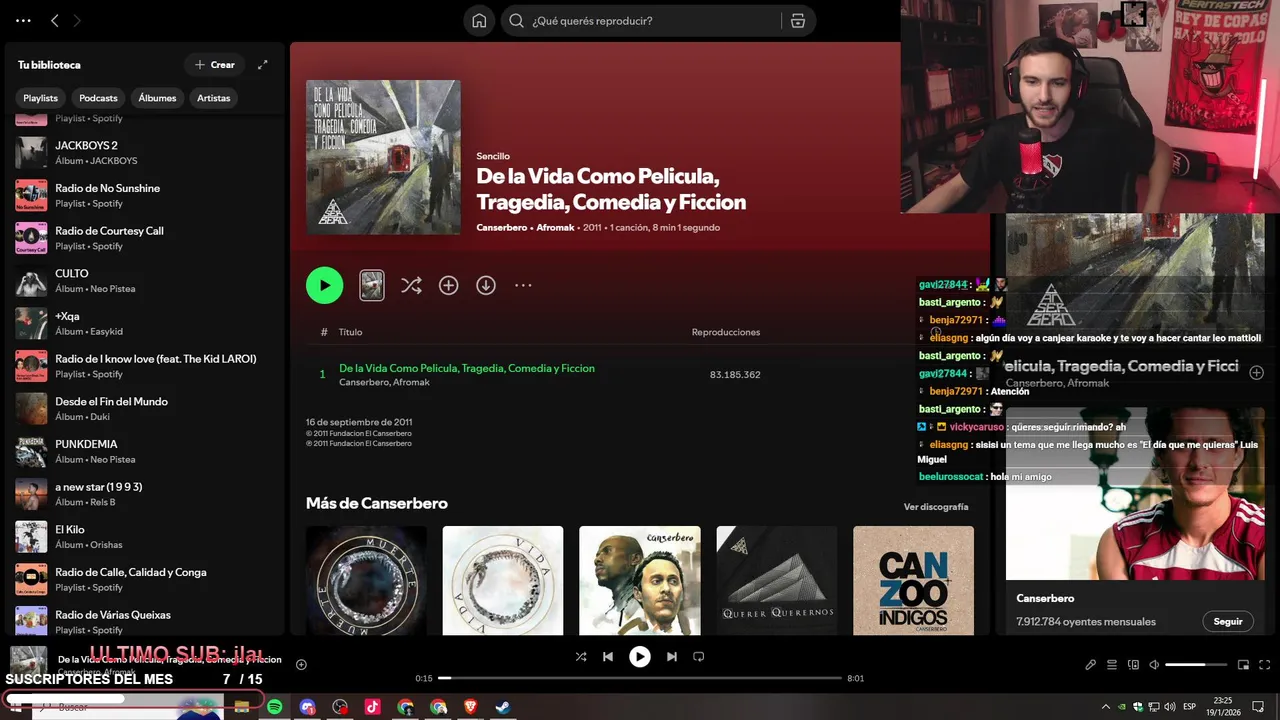
Task: Mute with the speaker icon
Action: click(1154, 665)
